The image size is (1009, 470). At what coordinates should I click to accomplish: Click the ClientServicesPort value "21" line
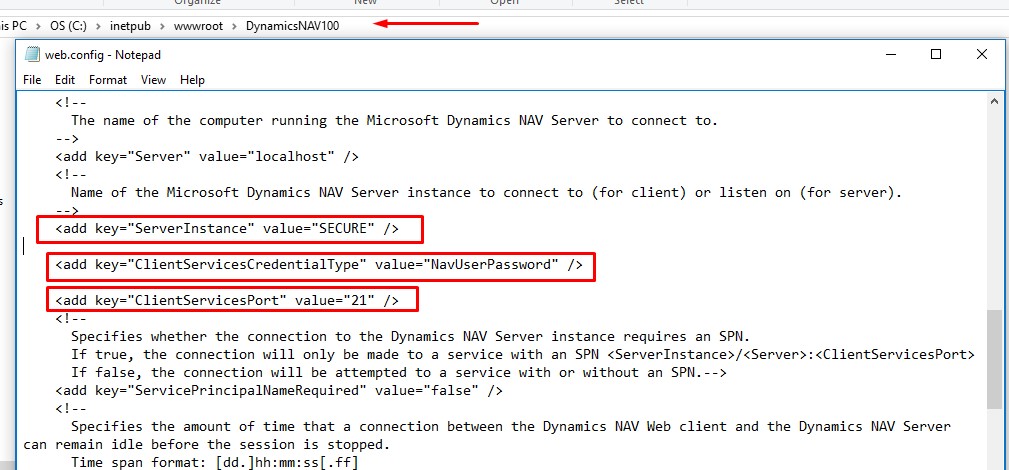[227, 301]
